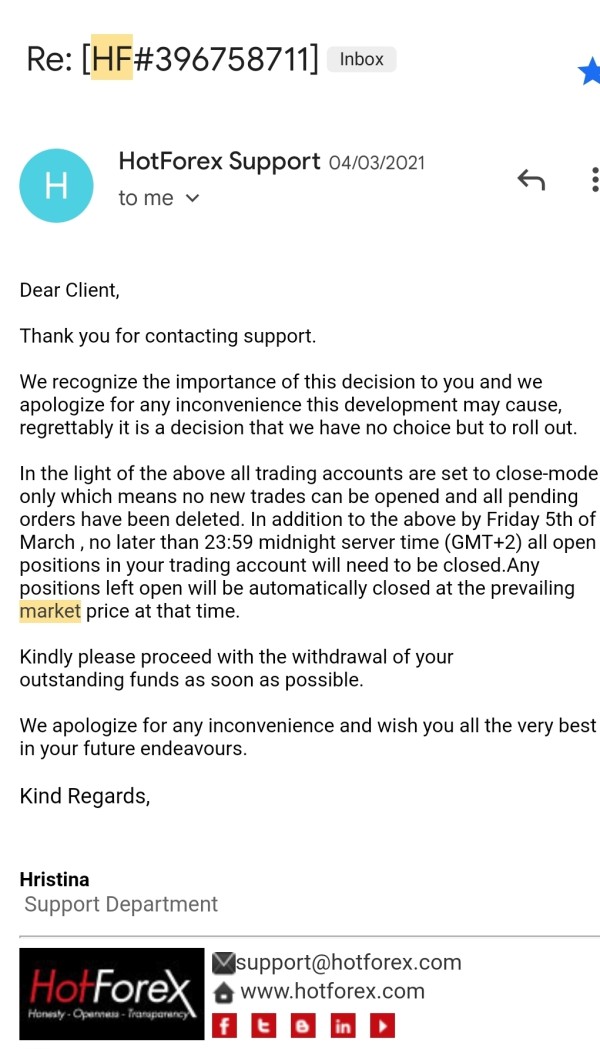This screenshot has width=600, height=1049.
Task: Open HotForex Facebook page icon
Action: [x=223, y=1025]
